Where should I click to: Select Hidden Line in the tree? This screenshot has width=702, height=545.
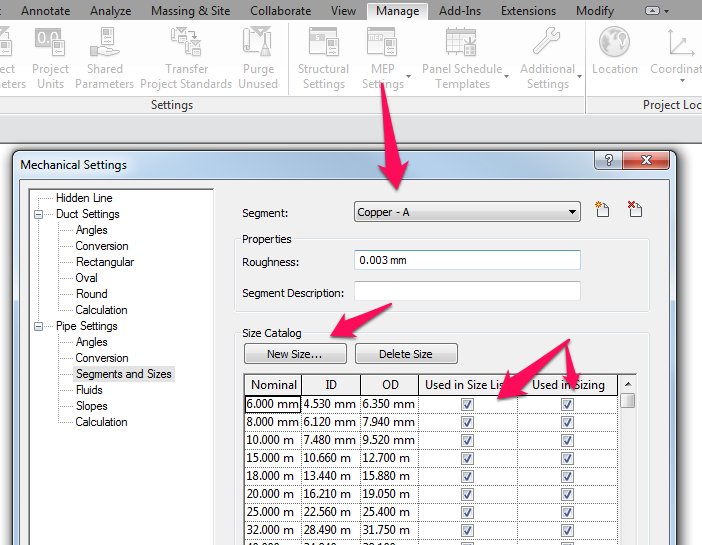[84, 198]
